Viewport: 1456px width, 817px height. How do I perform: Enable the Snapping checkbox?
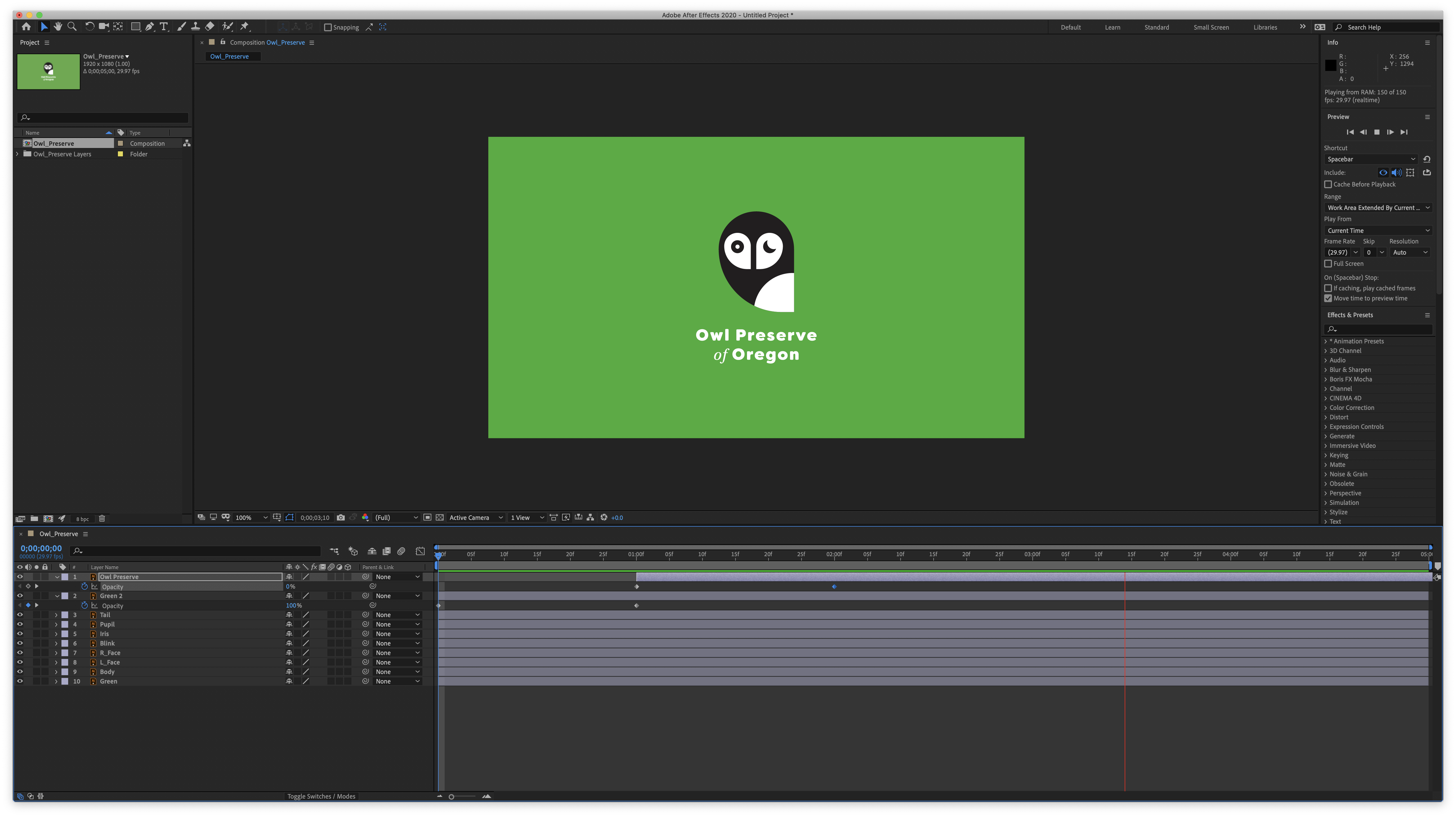coord(328,27)
